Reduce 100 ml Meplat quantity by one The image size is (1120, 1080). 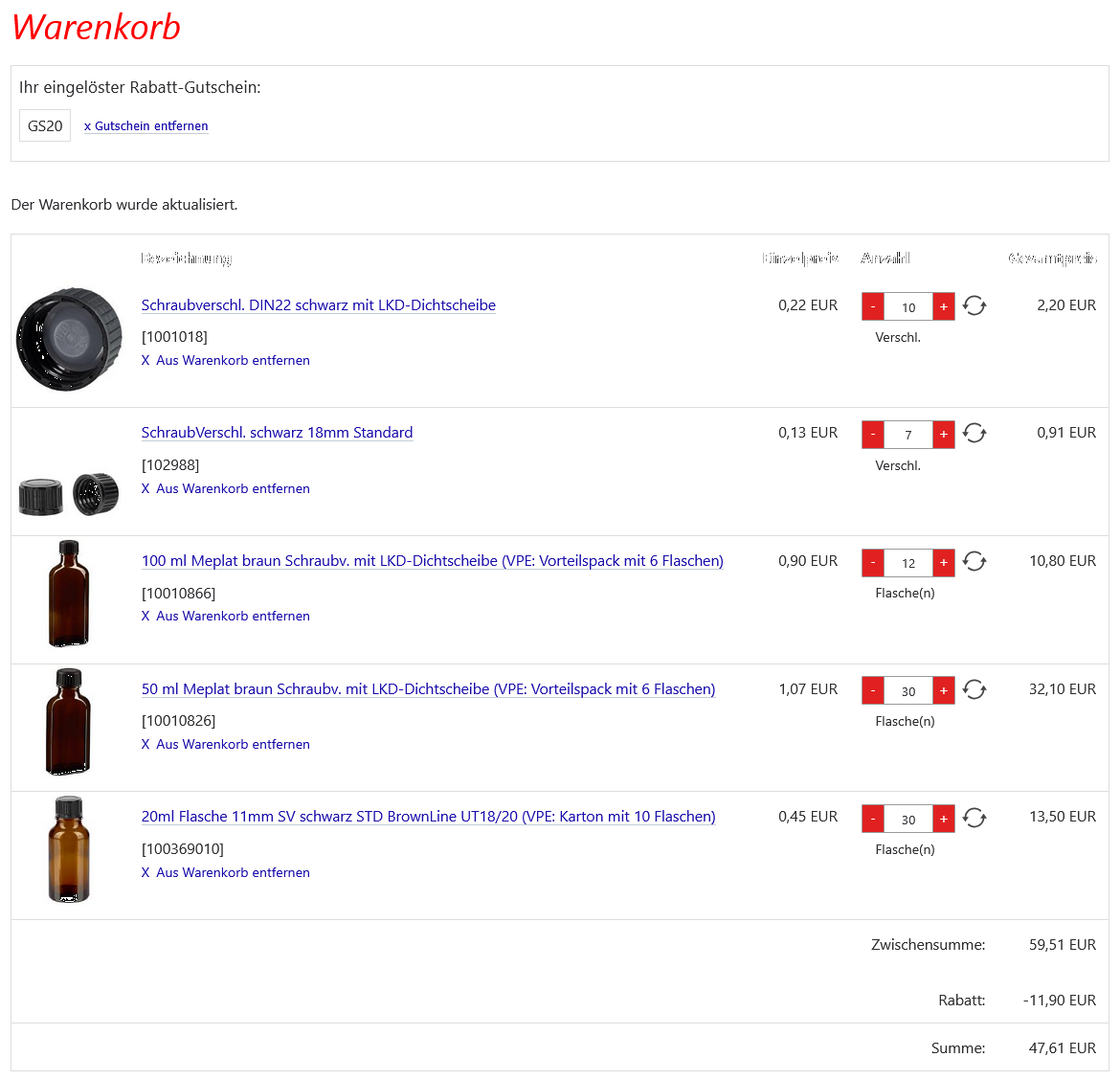tap(873, 562)
